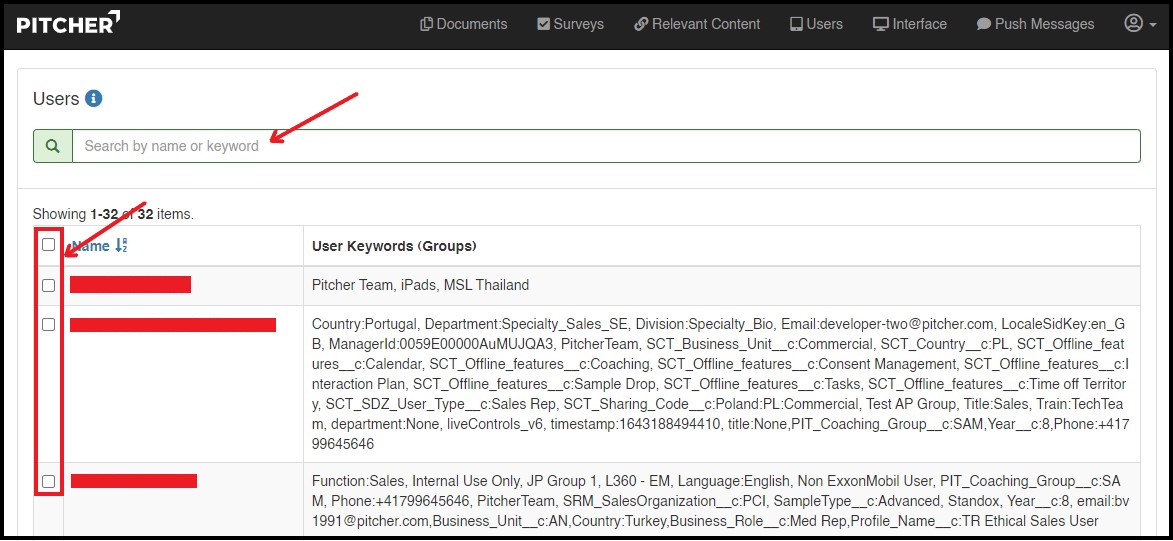Tick the select-all checkbox in the table header
The width and height of the screenshot is (1173, 541).
pos(48,245)
